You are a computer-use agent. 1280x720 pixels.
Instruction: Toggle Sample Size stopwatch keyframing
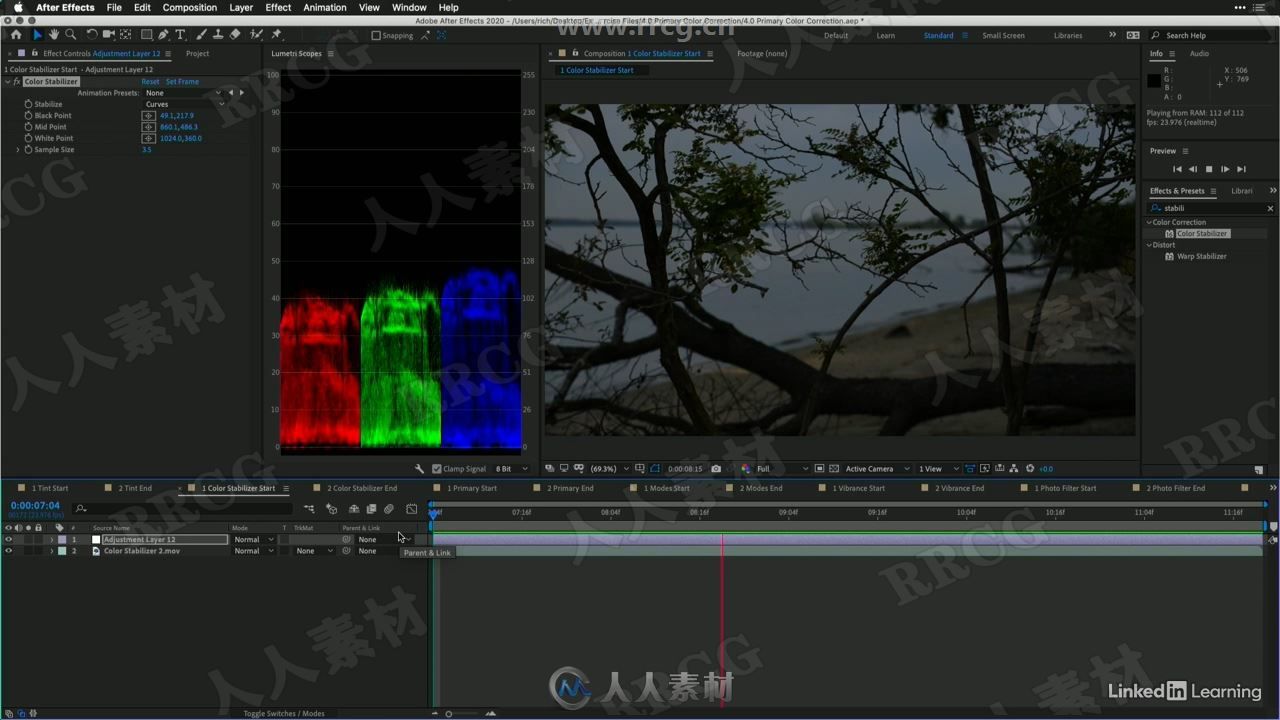coord(28,150)
